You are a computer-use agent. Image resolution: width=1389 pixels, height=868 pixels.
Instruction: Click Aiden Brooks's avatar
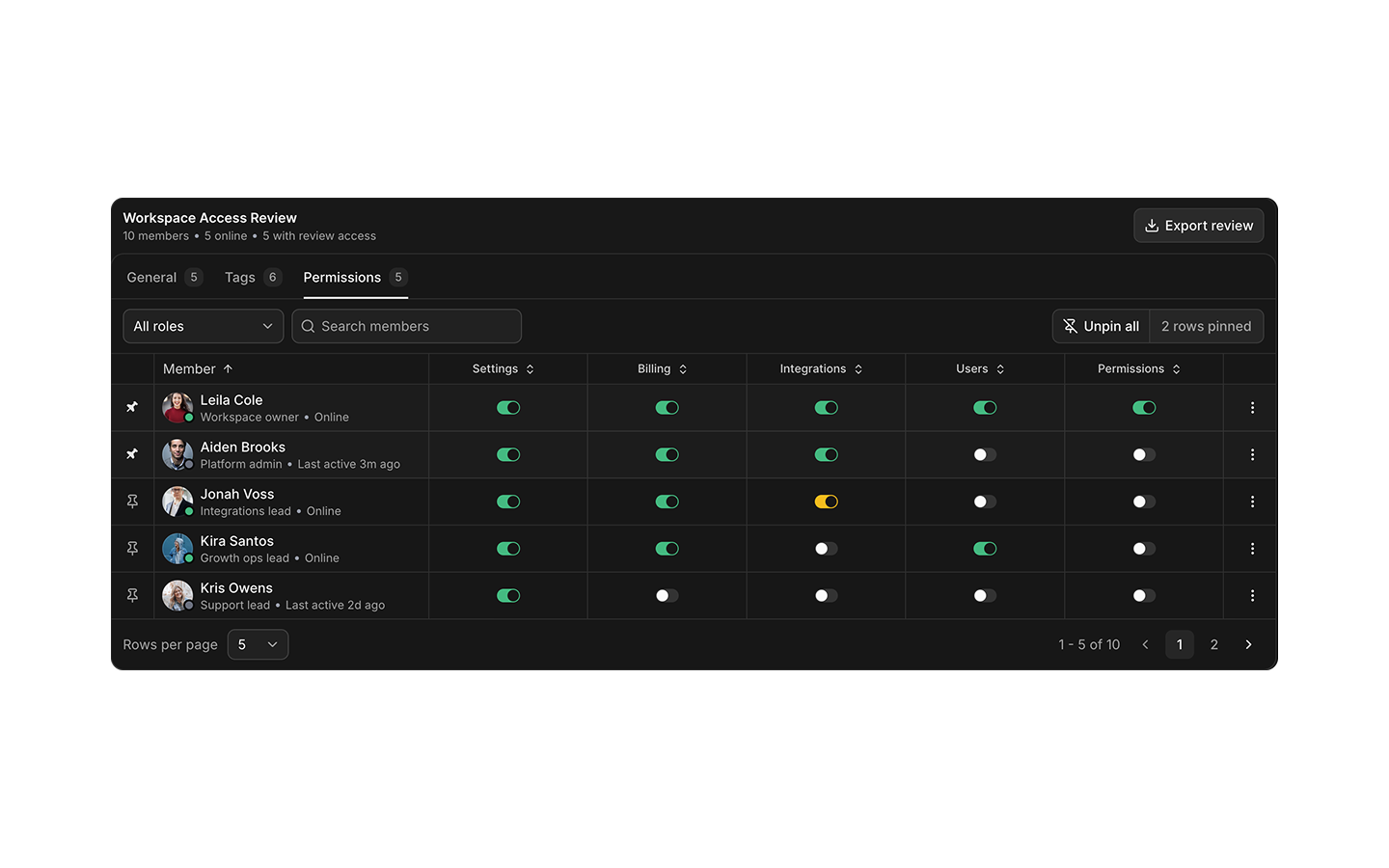pyautogui.click(x=177, y=454)
